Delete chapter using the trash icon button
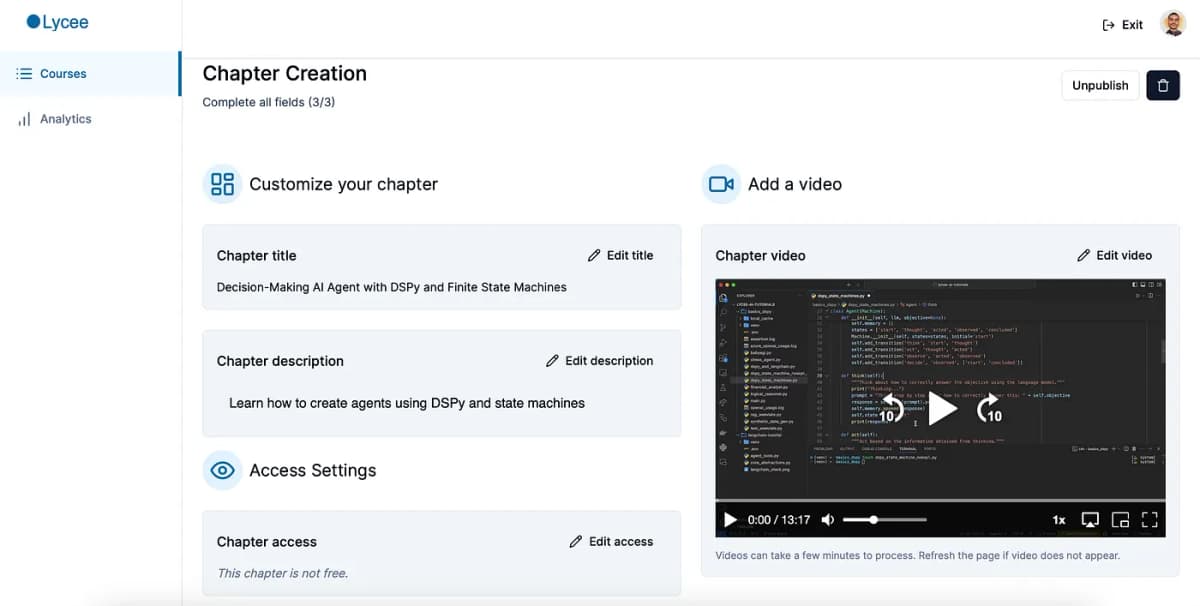The height and width of the screenshot is (606, 1200). point(1162,85)
